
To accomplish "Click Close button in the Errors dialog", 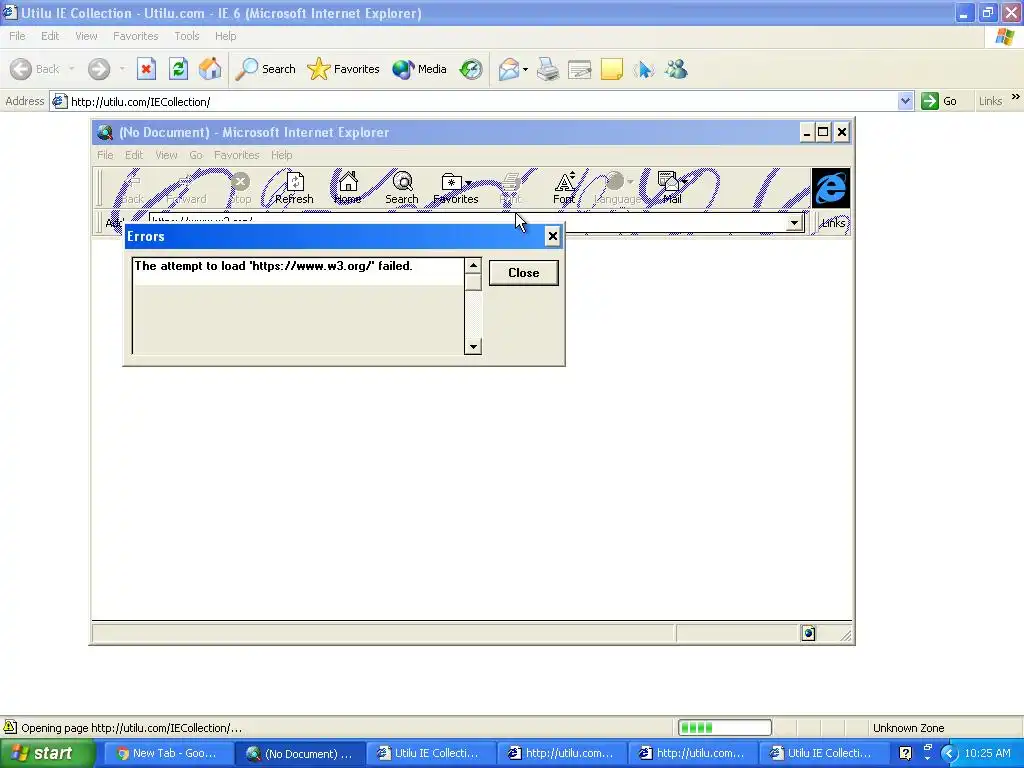I will [x=524, y=273].
